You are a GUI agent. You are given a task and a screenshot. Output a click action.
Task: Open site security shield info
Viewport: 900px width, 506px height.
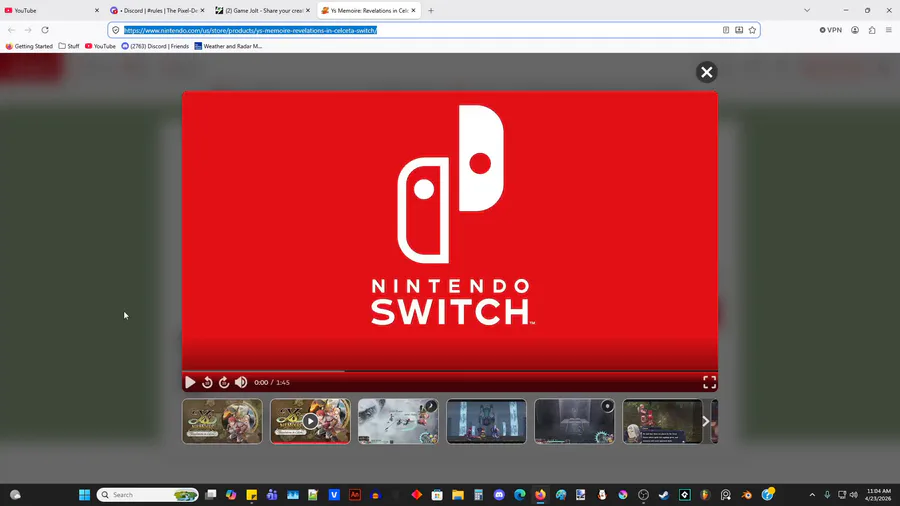click(115, 30)
